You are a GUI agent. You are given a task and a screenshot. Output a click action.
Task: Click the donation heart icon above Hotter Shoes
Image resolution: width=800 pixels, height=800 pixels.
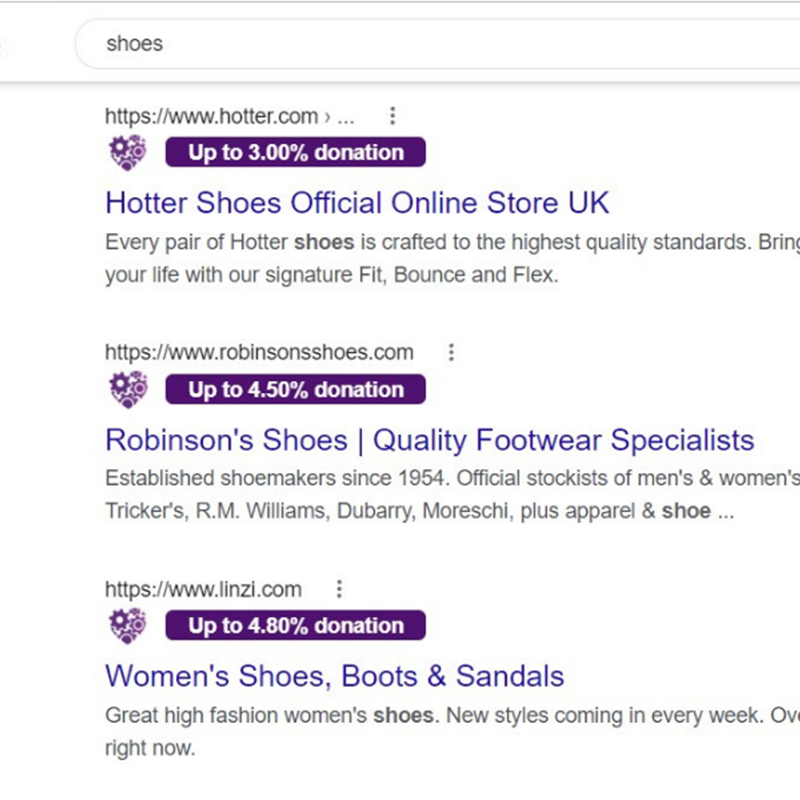tap(126, 152)
